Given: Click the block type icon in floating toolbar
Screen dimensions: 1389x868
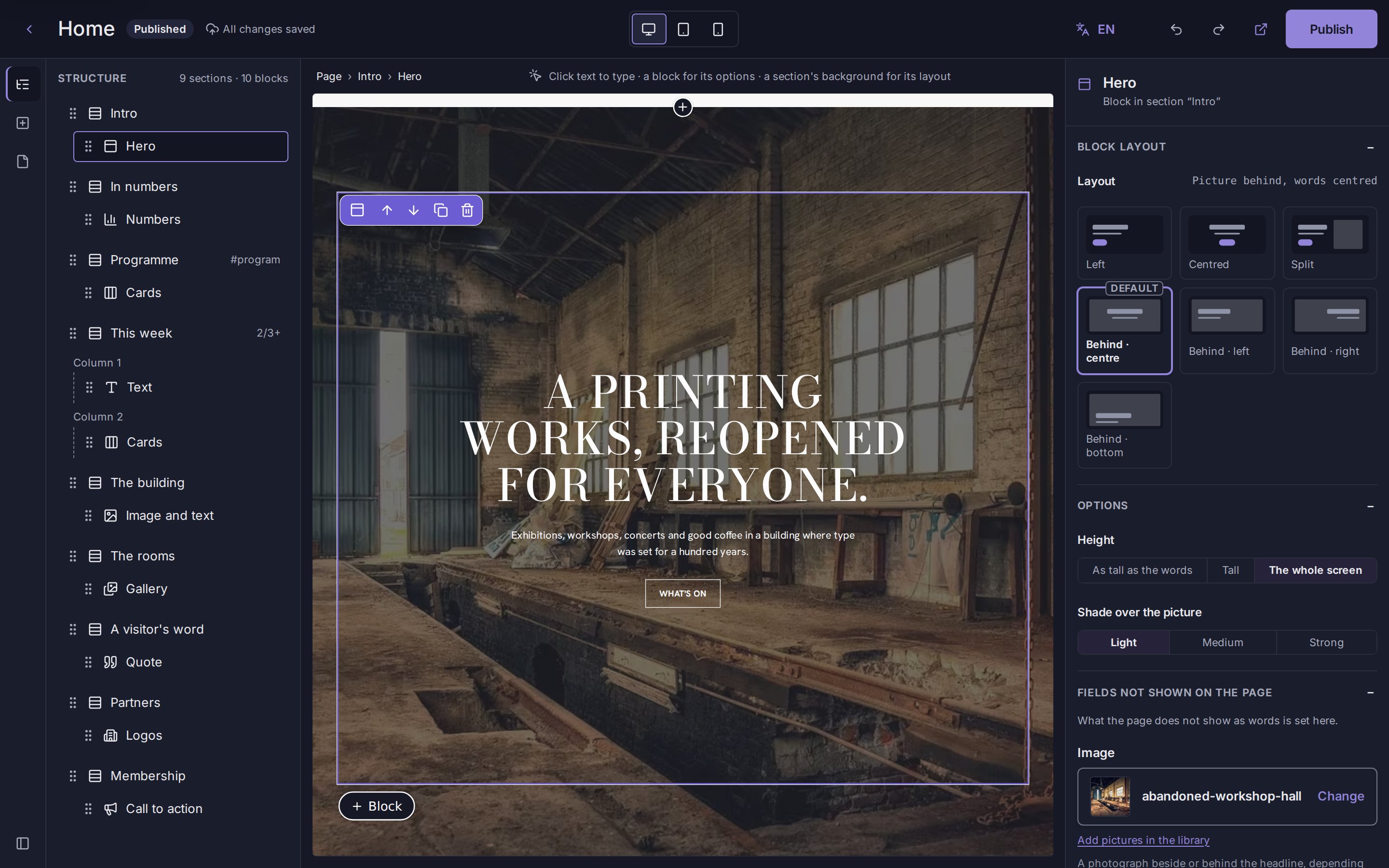Looking at the screenshot, I should click(x=357, y=210).
